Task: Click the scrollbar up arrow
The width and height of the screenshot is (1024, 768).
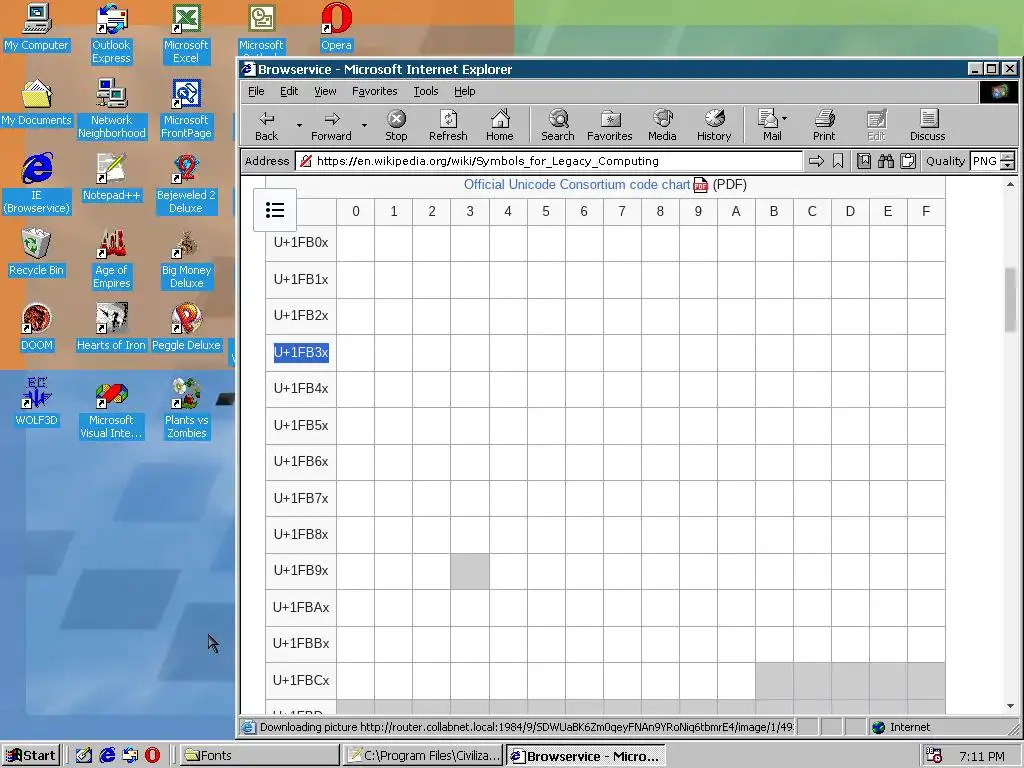Action: click(x=1010, y=185)
